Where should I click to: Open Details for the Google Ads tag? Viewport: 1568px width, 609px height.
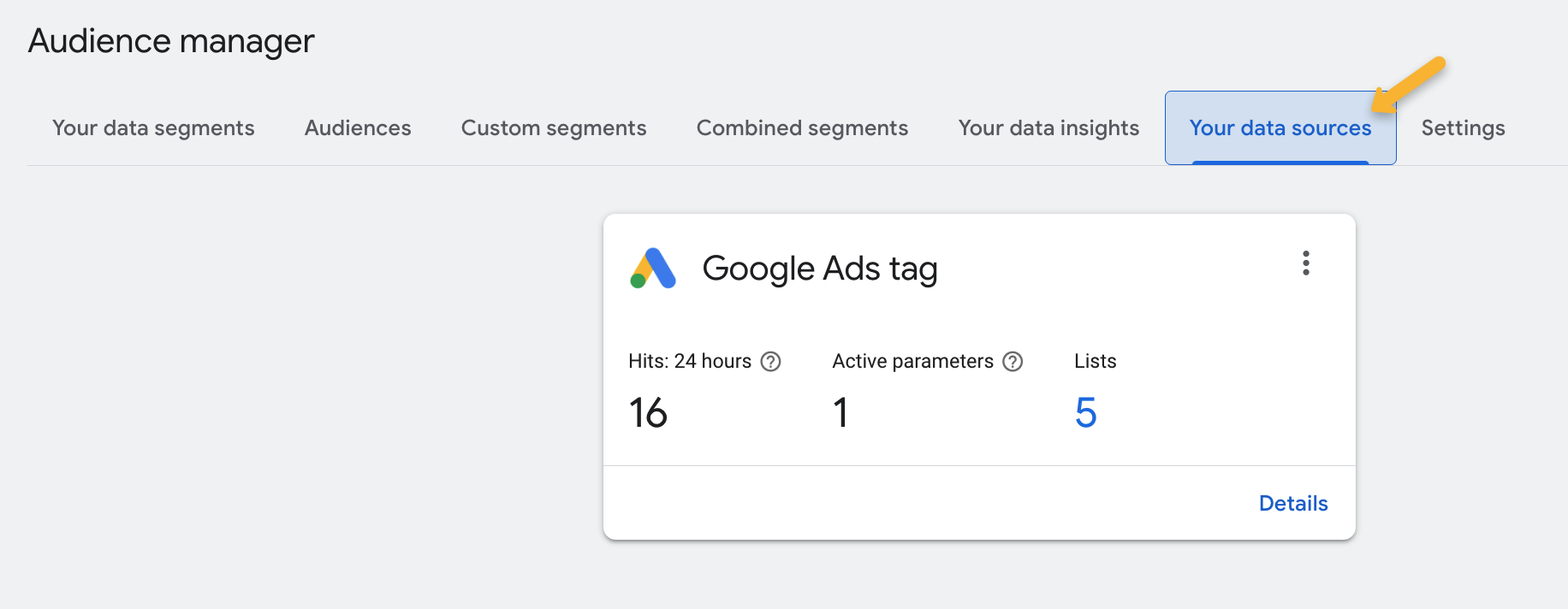coord(1292,504)
